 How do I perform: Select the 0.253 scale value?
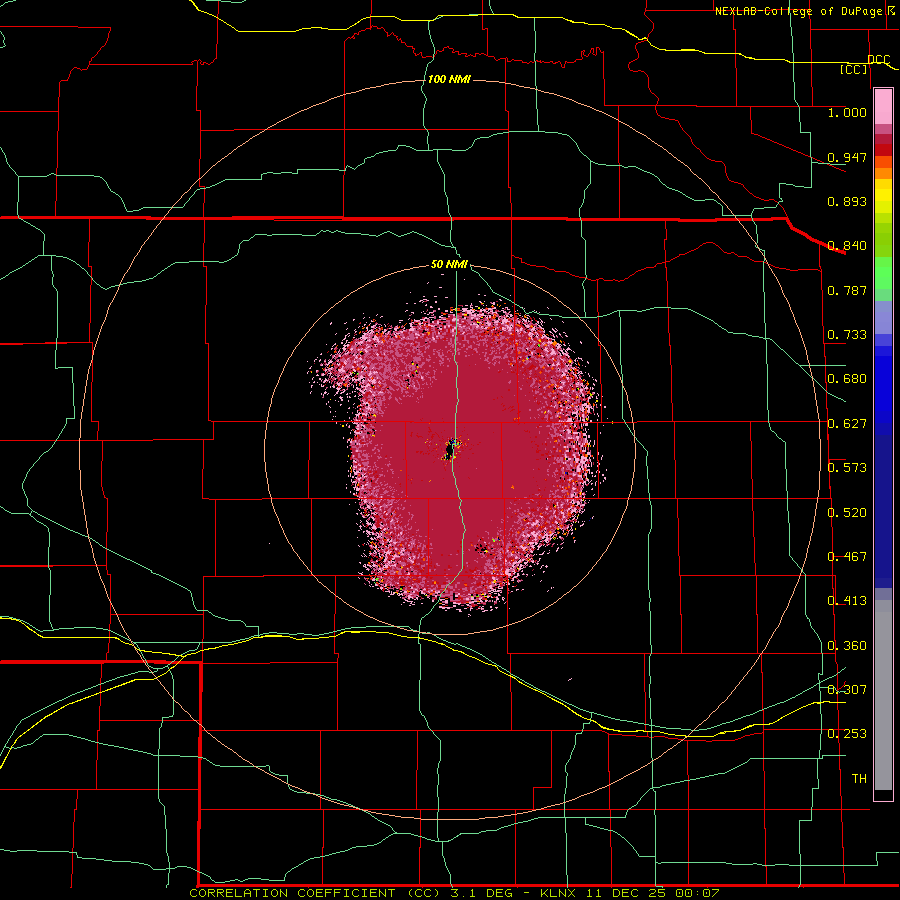click(x=847, y=734)
